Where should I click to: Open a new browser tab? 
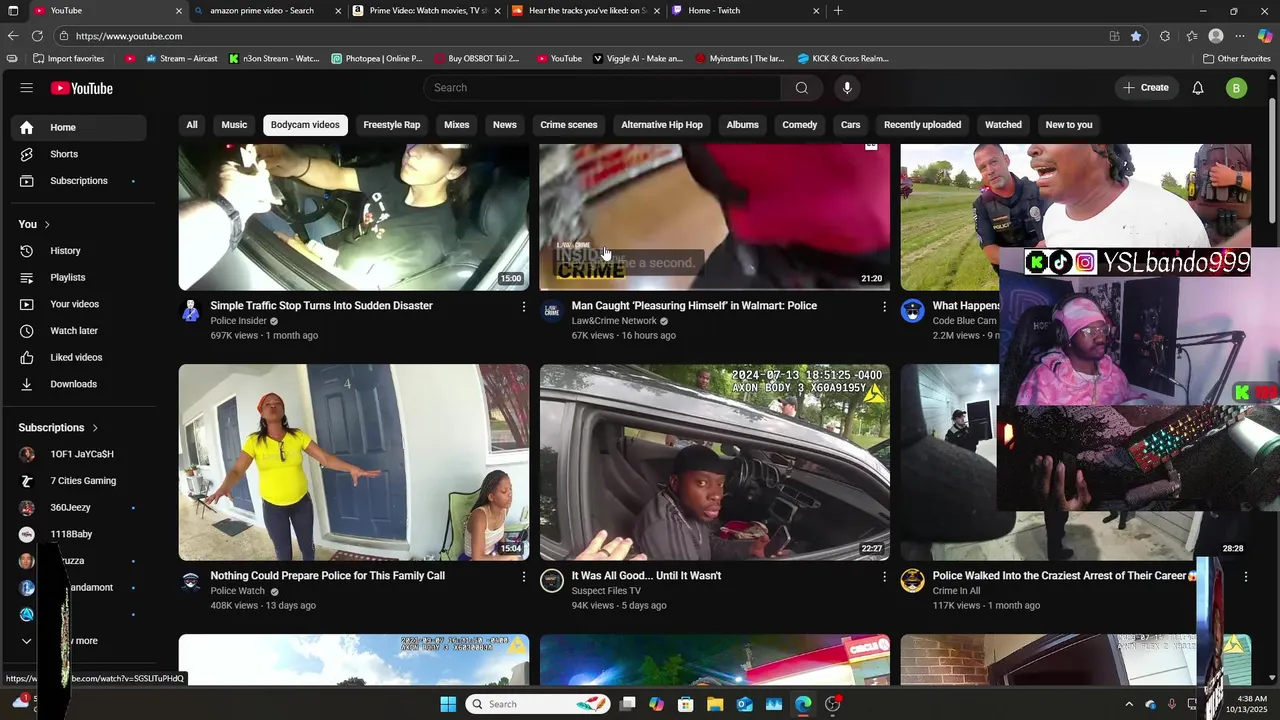838,11
